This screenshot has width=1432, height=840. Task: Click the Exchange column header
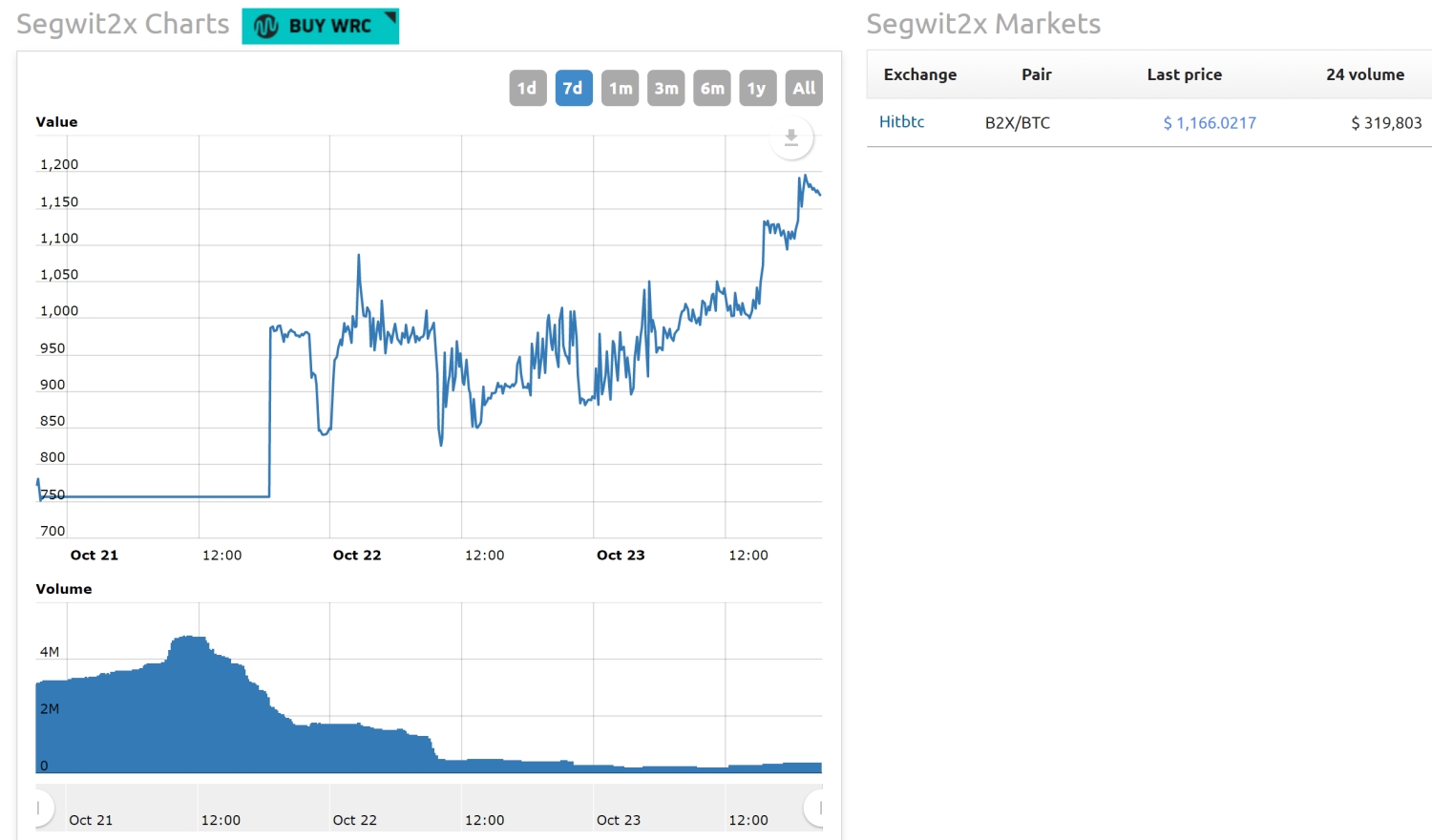click(920, 74)
